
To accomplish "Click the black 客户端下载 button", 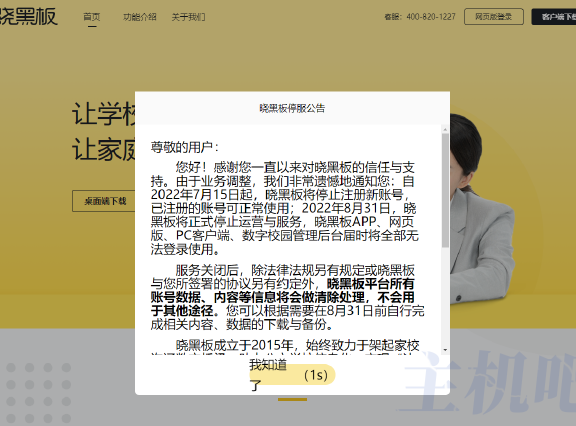I will [x=554, y=17].
